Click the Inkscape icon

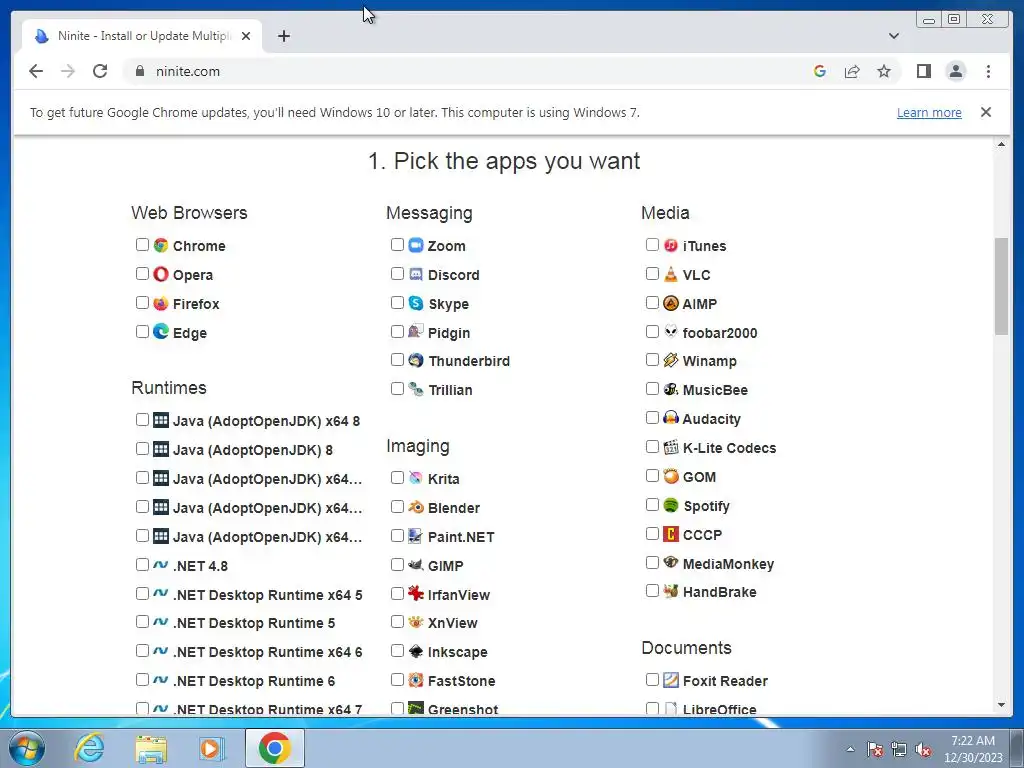pyautogui.click(x=416, y=651)
